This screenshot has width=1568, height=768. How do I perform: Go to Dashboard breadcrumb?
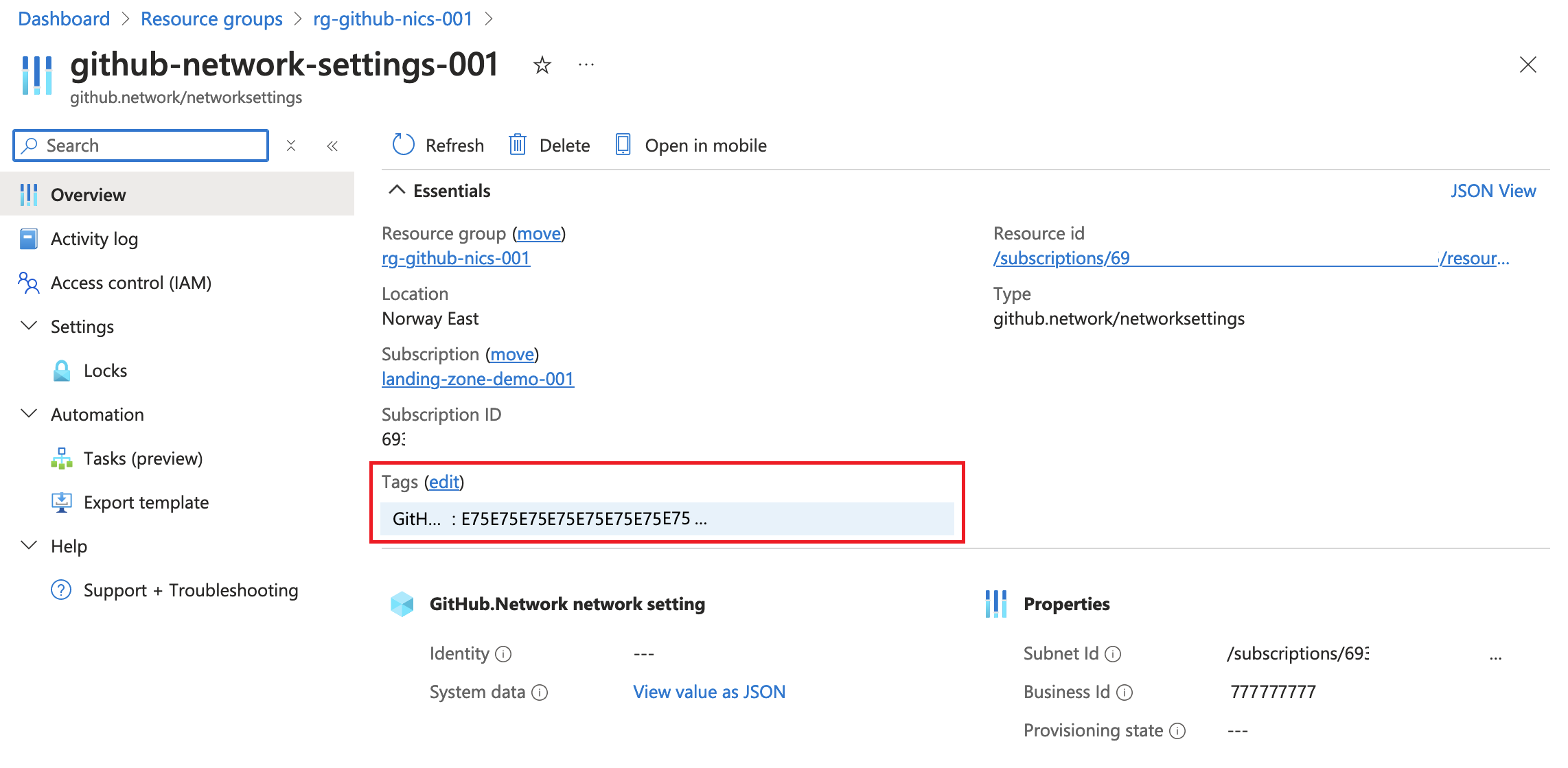coord(64,19)
